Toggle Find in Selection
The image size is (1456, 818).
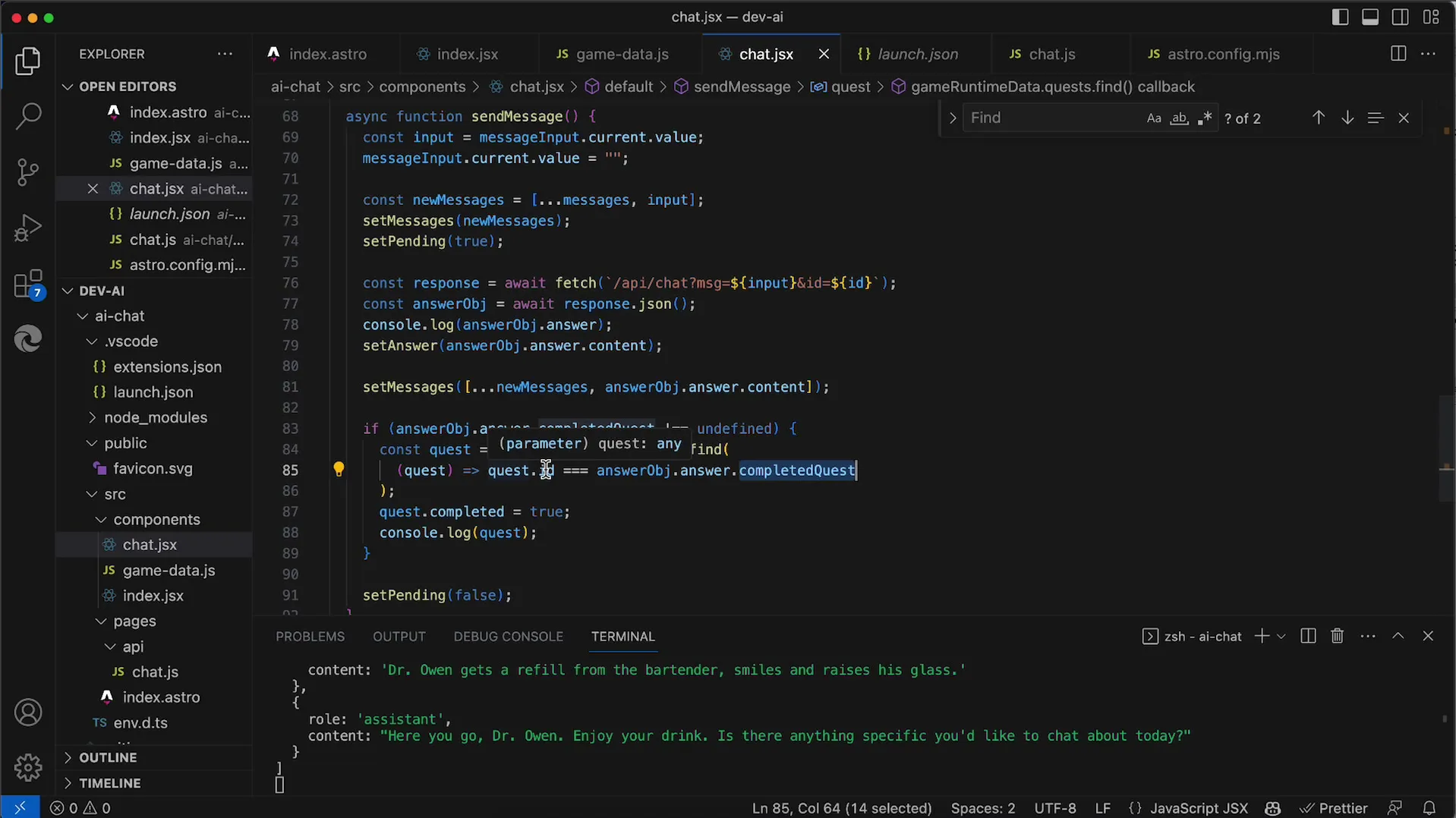point(1376,118)
